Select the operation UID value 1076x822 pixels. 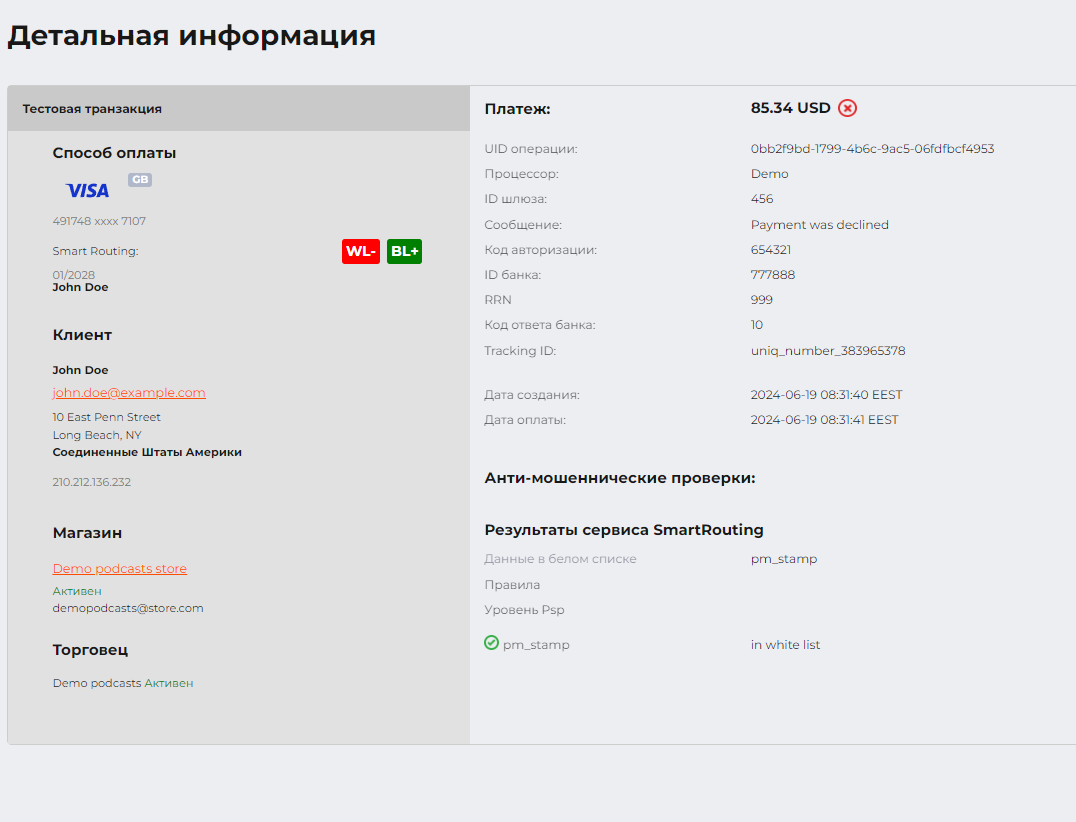[x=872, y=149]
